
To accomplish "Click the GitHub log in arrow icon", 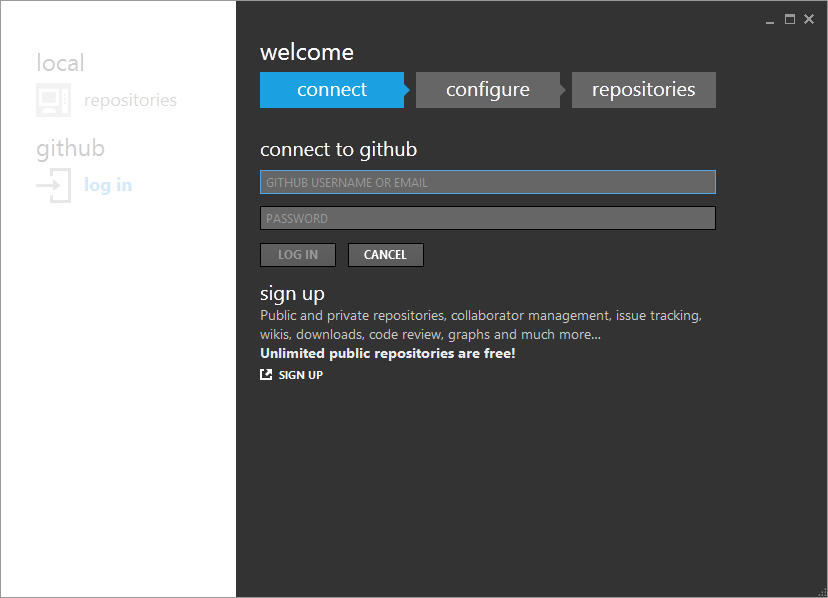I will (x=53, y=185).
